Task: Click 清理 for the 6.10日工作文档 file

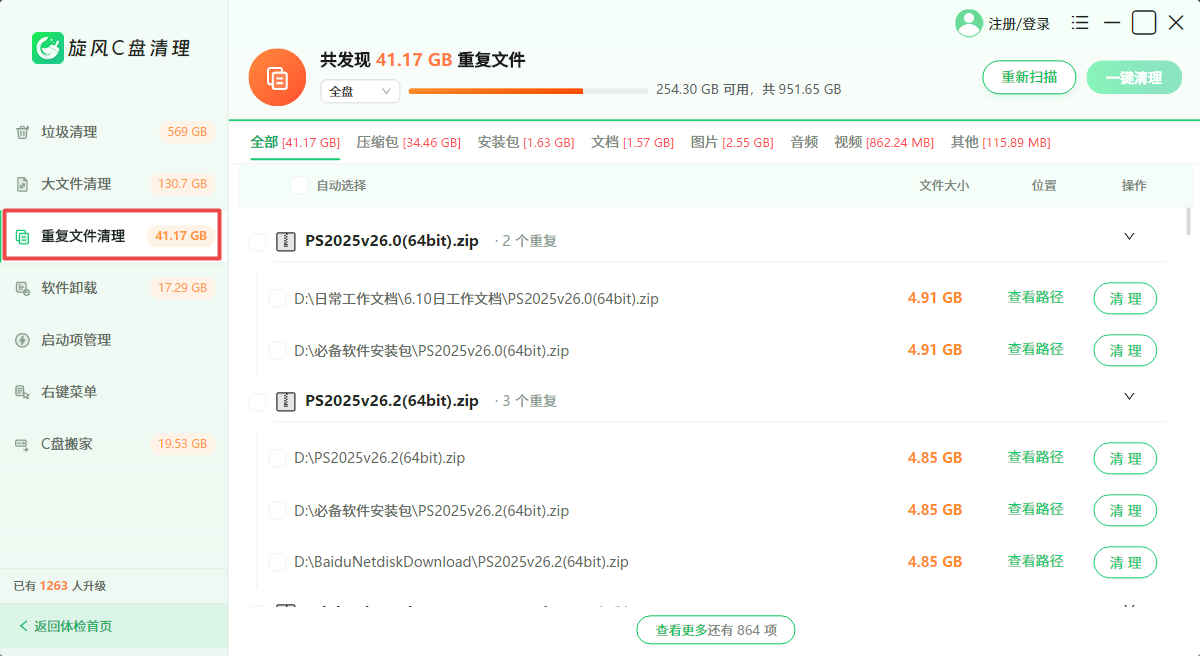Action: 1125,298
